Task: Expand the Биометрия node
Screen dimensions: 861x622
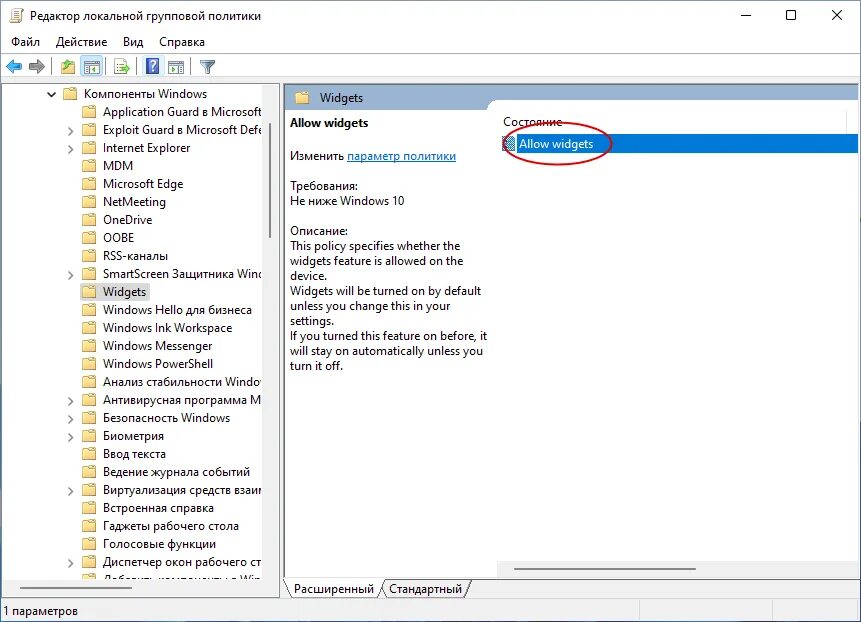Action: point(70,437)
